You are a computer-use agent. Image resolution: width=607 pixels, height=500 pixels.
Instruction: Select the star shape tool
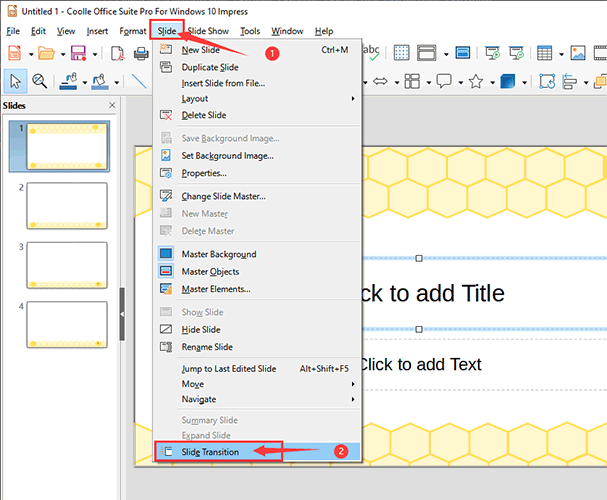pyautogui.click(x=477, y=81)
